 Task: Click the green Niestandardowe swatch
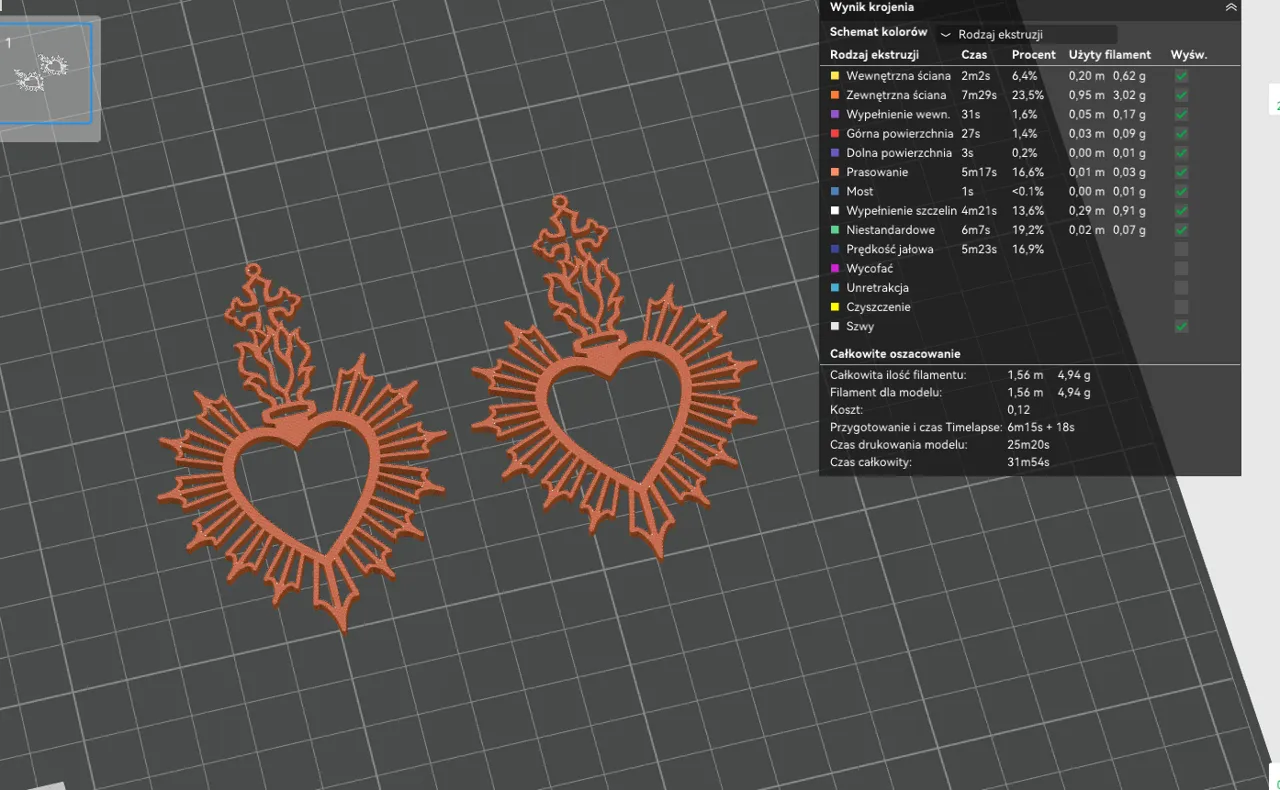click(x=835, y=230)
